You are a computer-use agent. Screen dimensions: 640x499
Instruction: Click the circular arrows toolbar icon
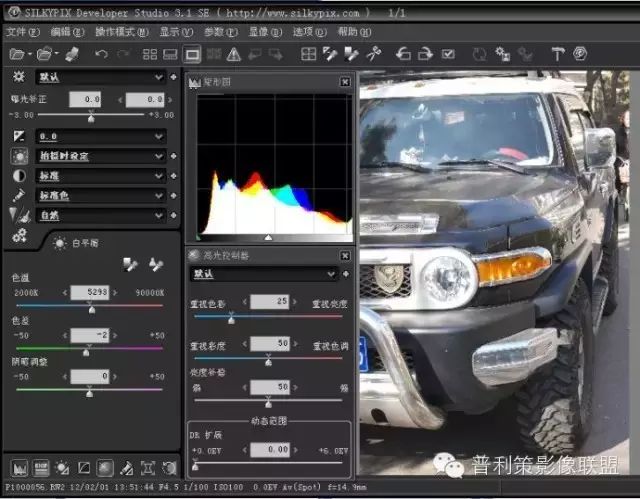[480, 54]
